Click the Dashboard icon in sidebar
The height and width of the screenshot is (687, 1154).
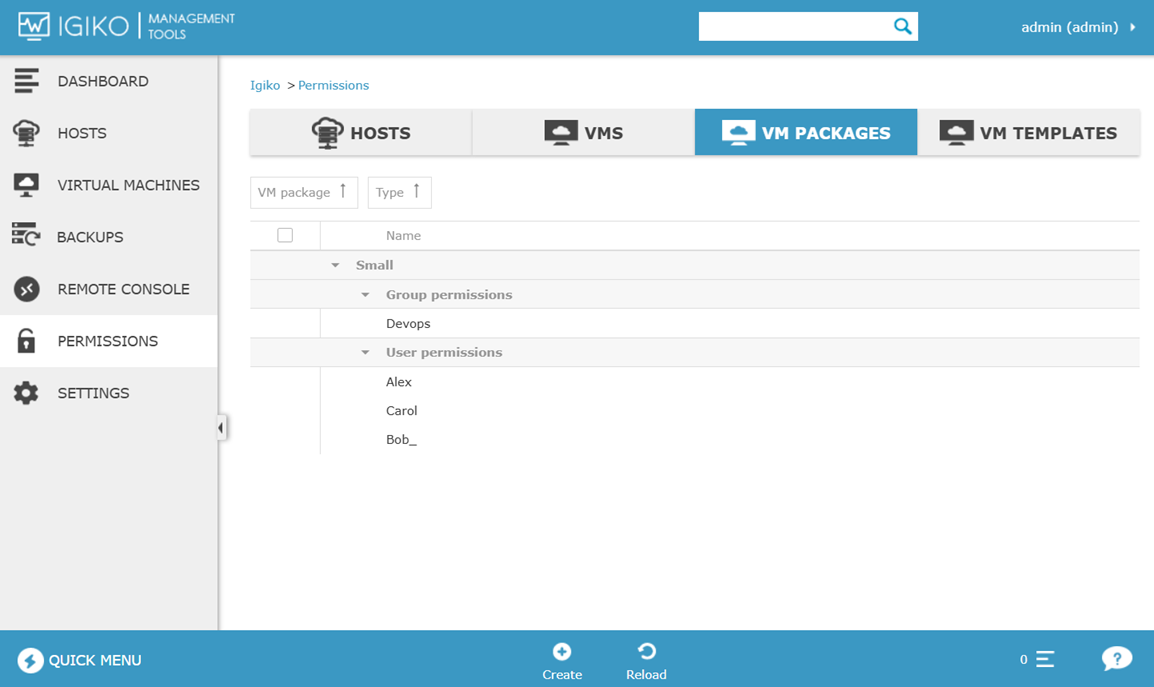26,81
